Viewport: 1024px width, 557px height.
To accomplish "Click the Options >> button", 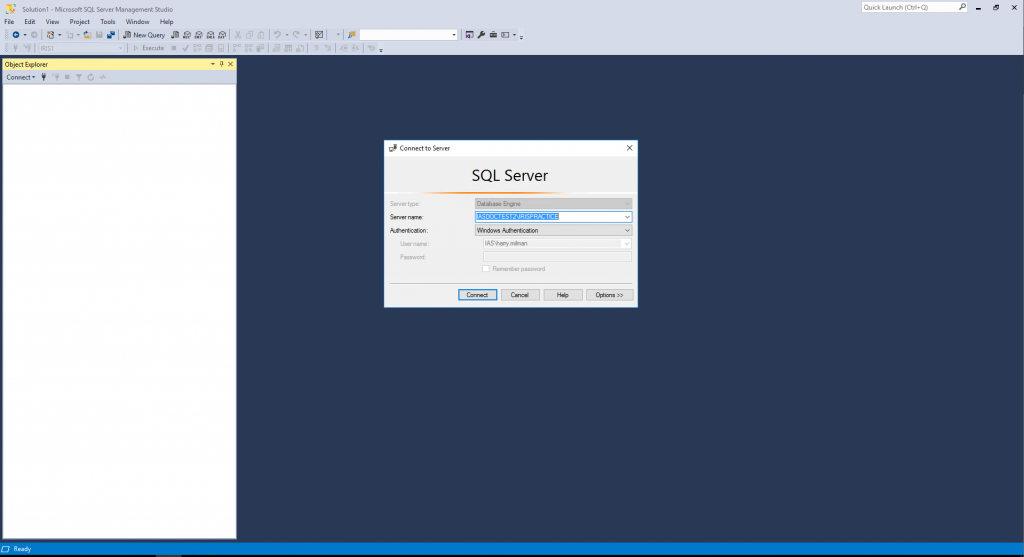I will (x=609, y=295).
